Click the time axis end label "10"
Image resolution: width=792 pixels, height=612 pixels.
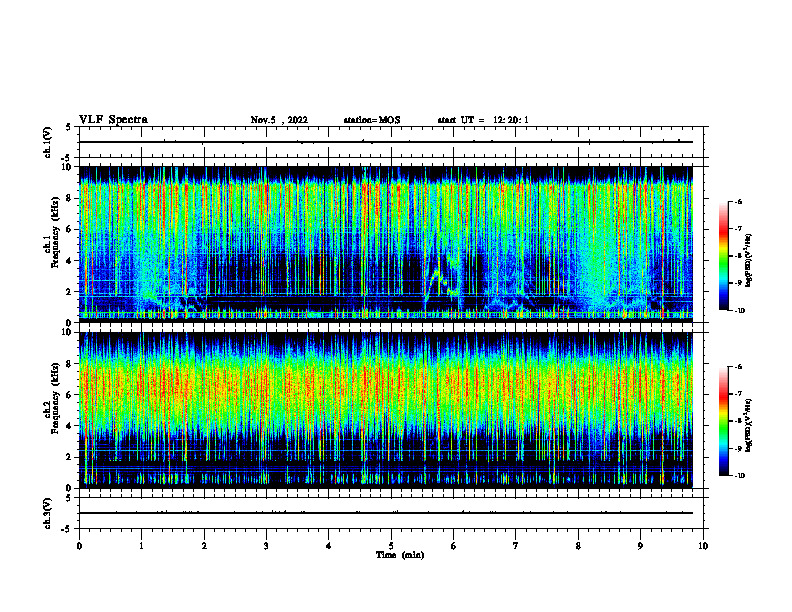(x=703, y=546)
